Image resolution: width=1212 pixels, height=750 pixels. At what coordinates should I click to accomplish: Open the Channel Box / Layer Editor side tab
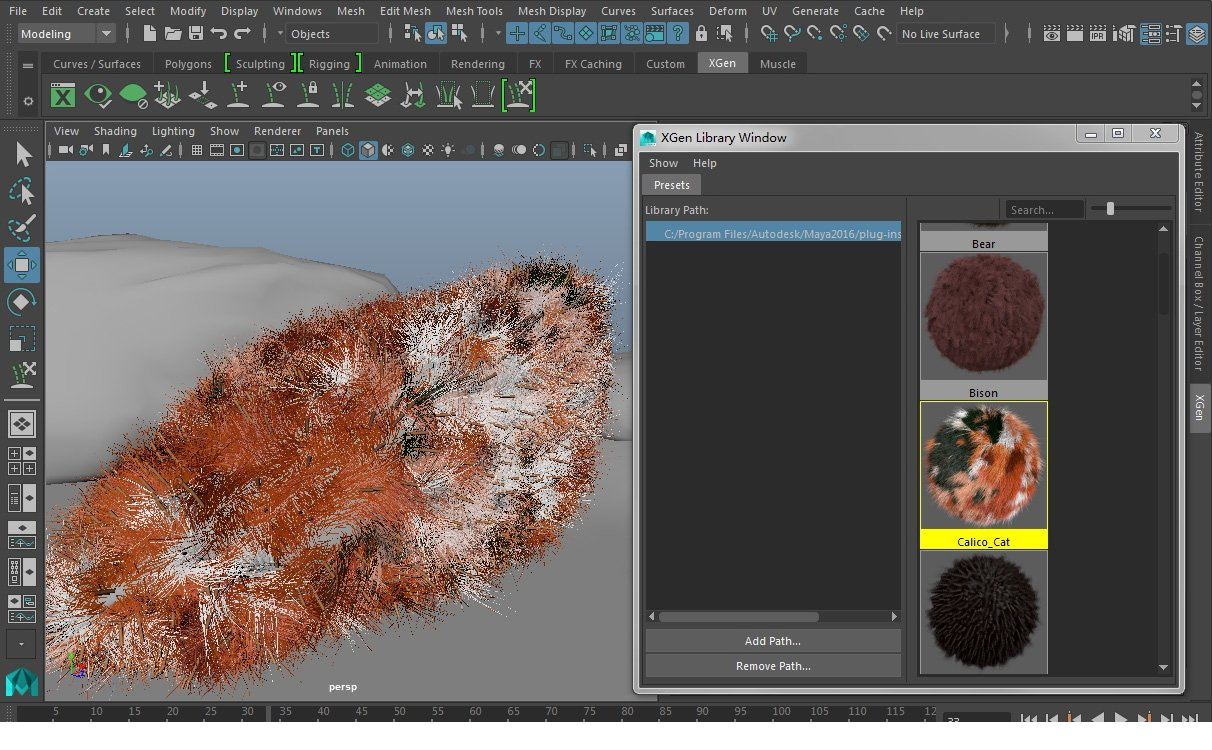(1200, 304)
